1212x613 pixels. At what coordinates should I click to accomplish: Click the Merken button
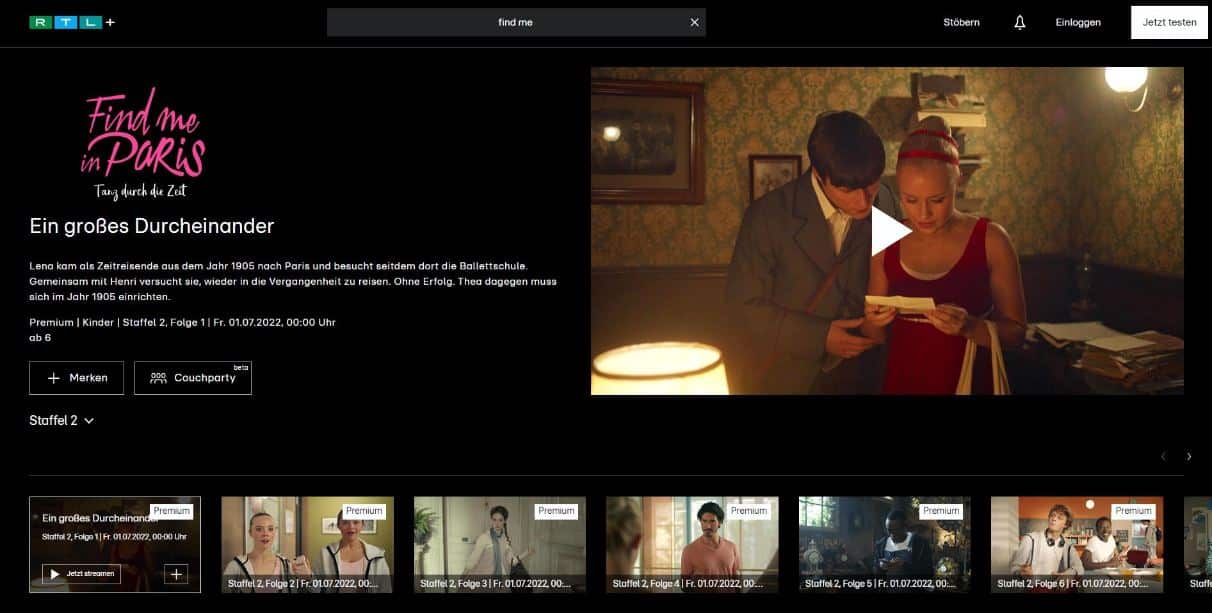(77, 378)
